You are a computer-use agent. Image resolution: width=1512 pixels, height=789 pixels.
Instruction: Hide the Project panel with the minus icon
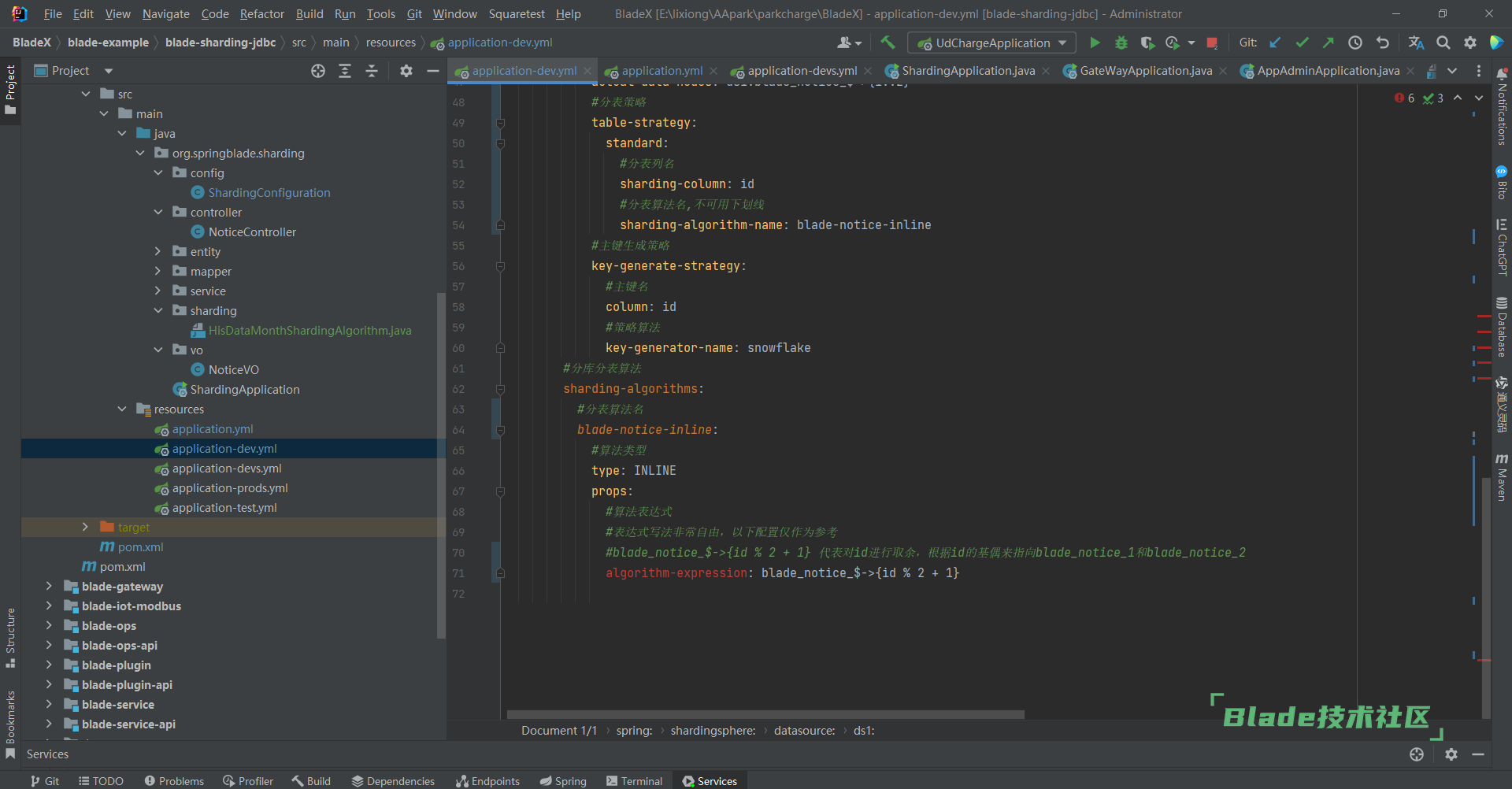pyautogui.click(x=432, y=71)
